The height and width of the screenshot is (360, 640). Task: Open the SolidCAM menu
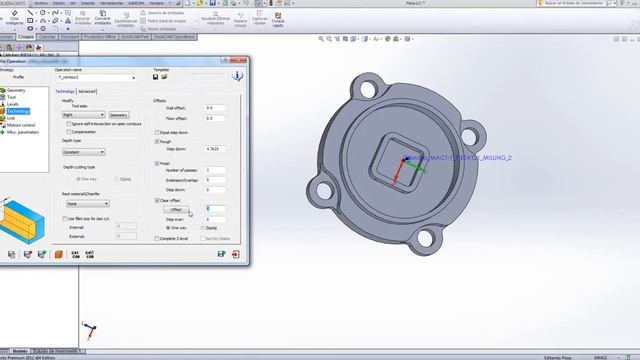[x=136, y=3]
